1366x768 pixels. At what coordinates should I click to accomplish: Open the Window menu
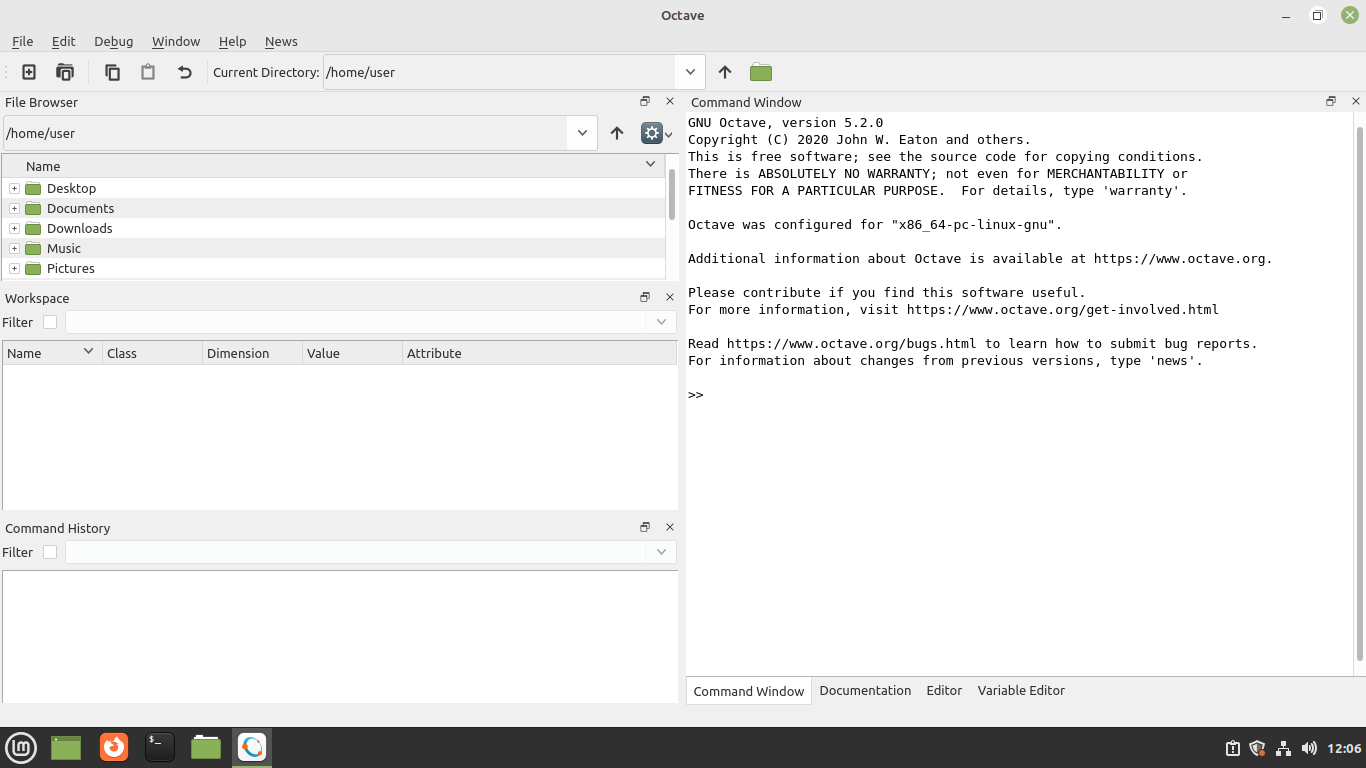(x=176, y=41)
